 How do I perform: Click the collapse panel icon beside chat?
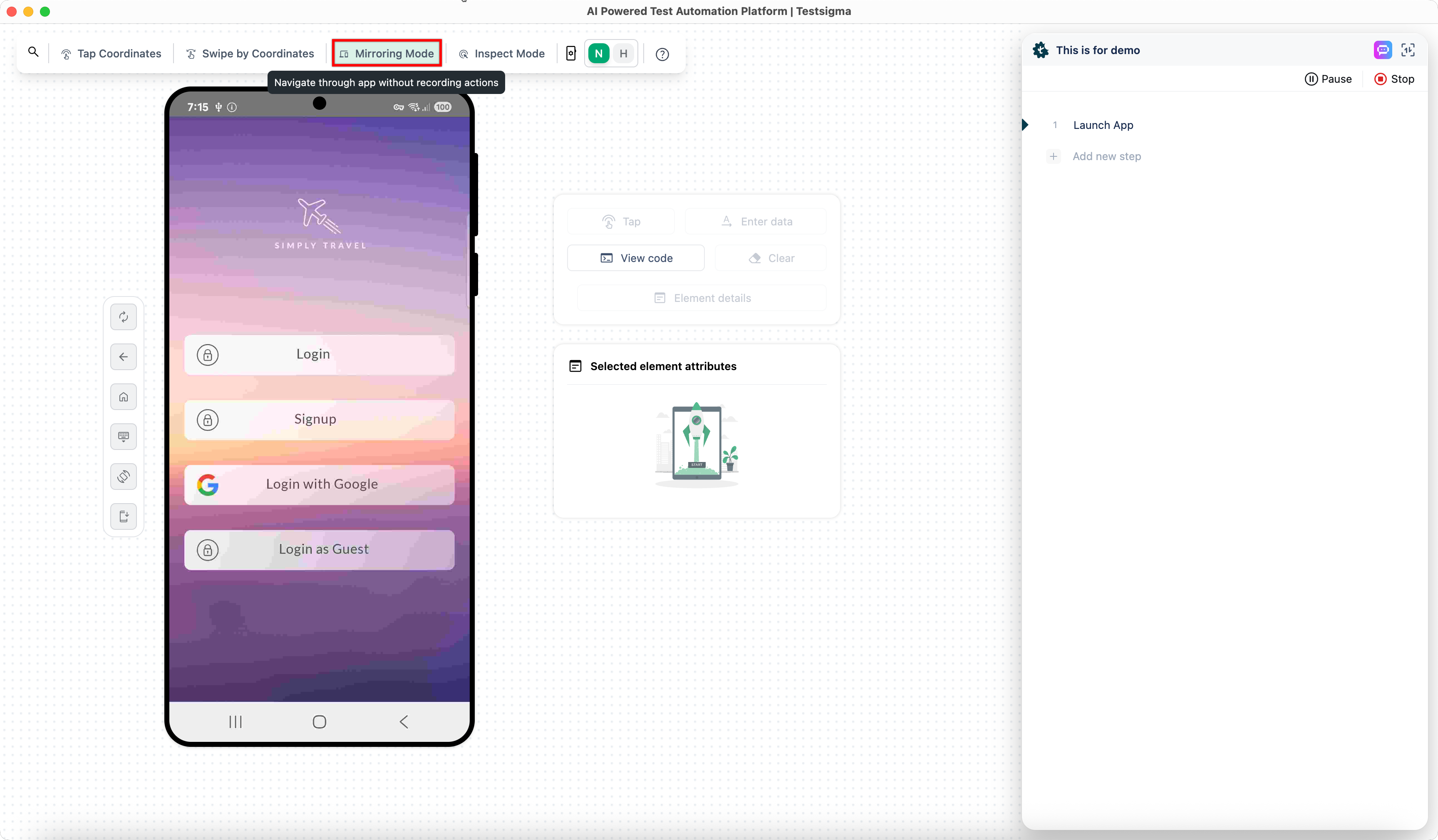[x=1408, y=50]
